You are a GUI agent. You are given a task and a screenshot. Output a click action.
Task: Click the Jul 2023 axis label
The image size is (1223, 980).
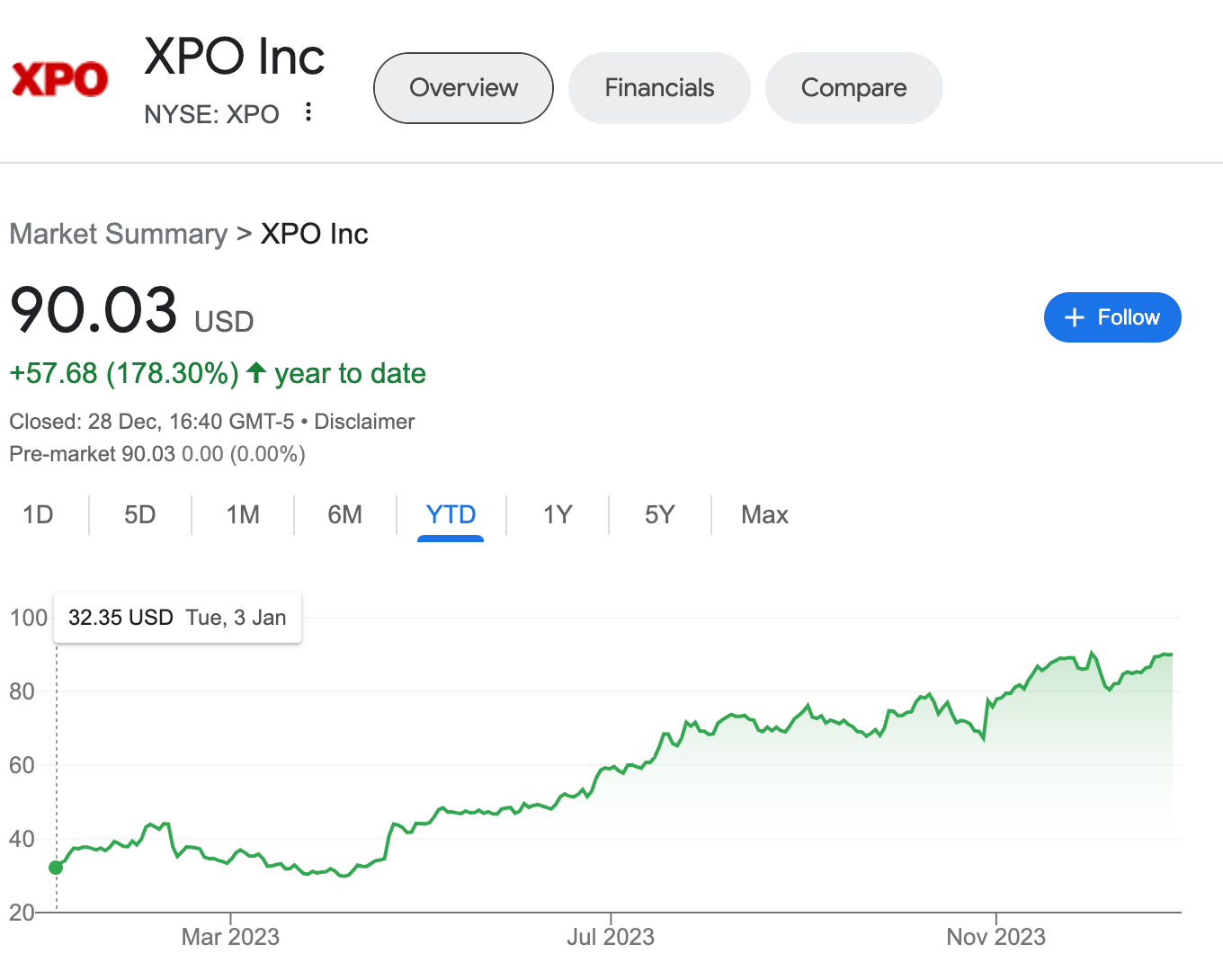(x=611, y=937)
